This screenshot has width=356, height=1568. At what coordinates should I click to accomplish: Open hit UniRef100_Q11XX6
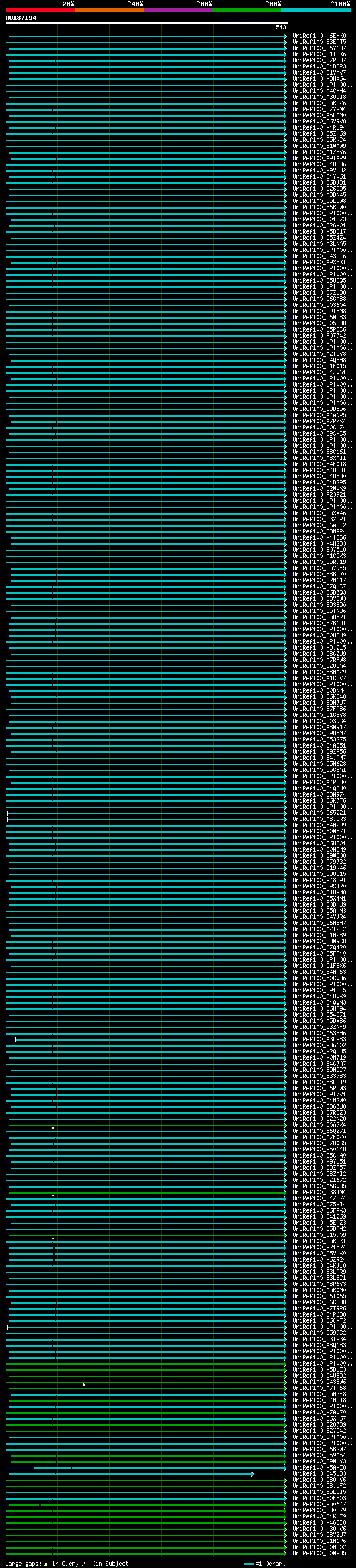319,54
